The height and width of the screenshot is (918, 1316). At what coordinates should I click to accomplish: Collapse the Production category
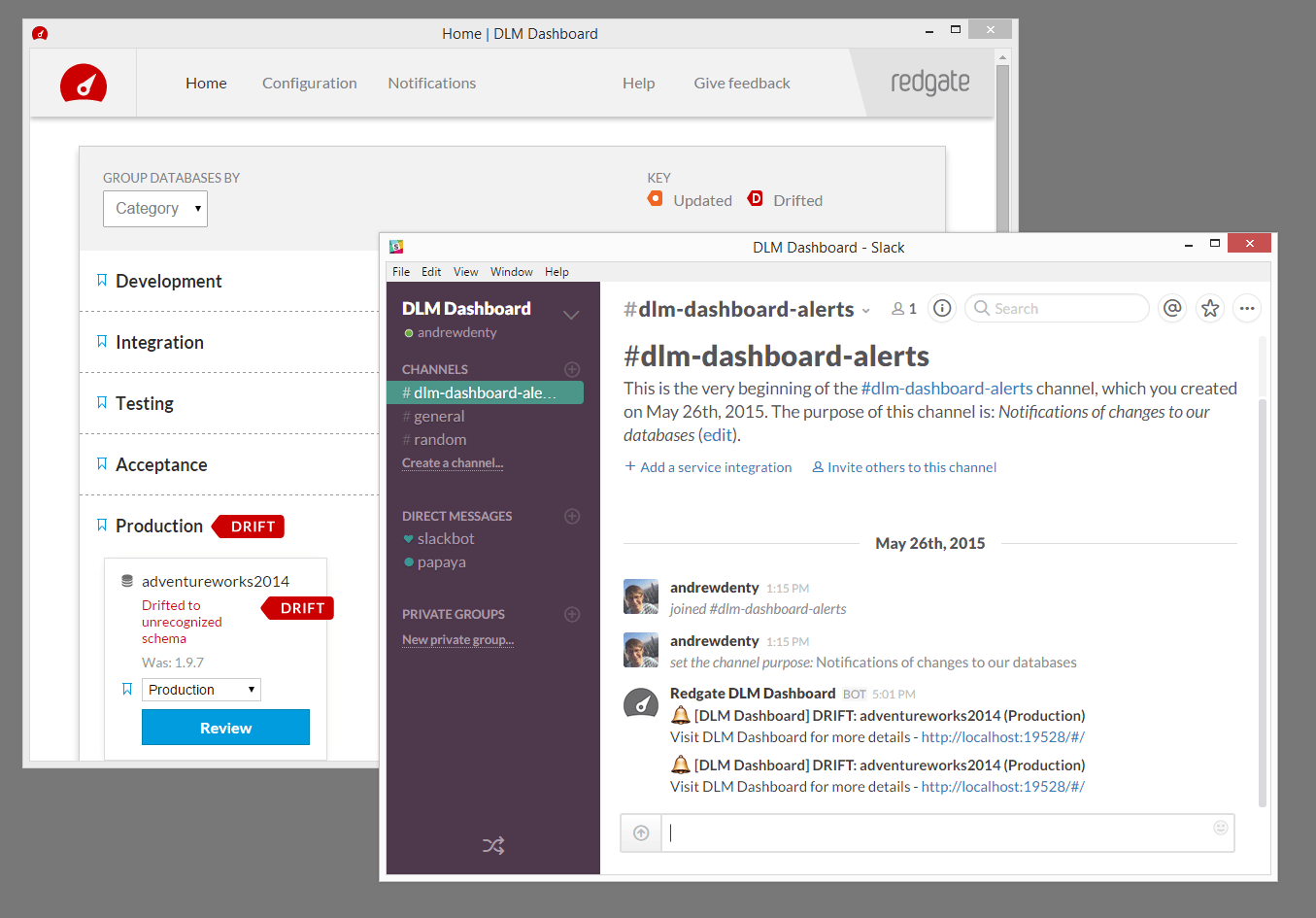click(x=159, y=526)
